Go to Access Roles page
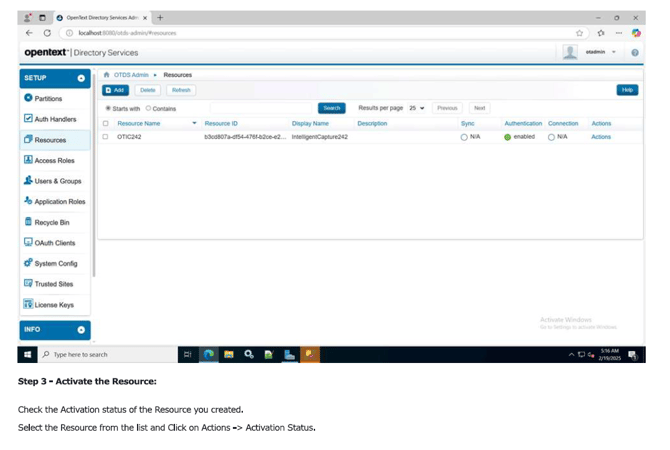The image size is (670, 450). click(x=54, y=160)
